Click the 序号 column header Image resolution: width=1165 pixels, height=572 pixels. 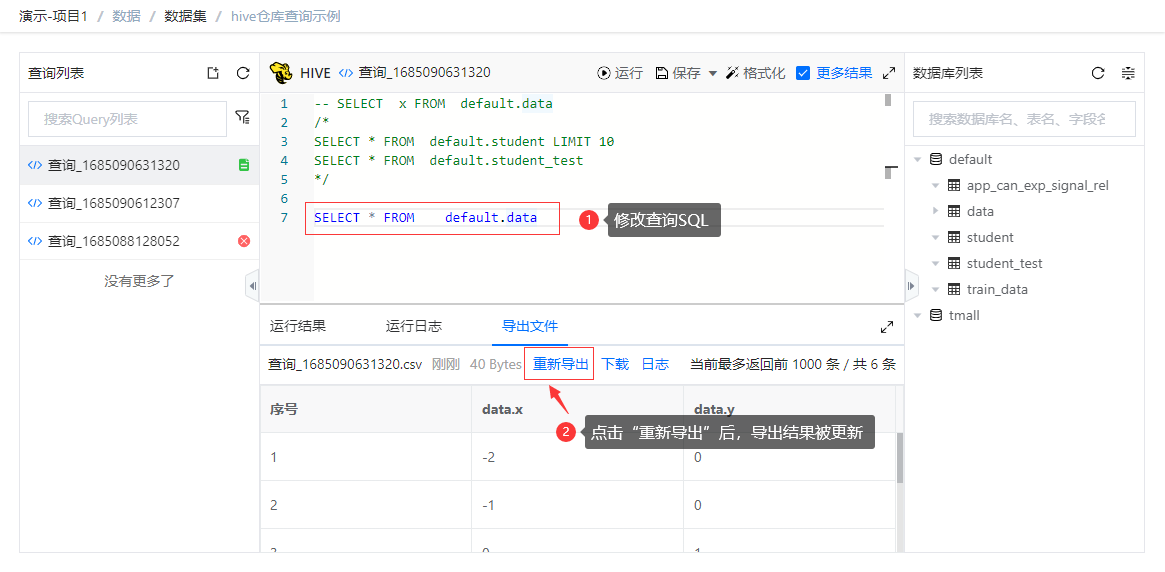(366, 409)
